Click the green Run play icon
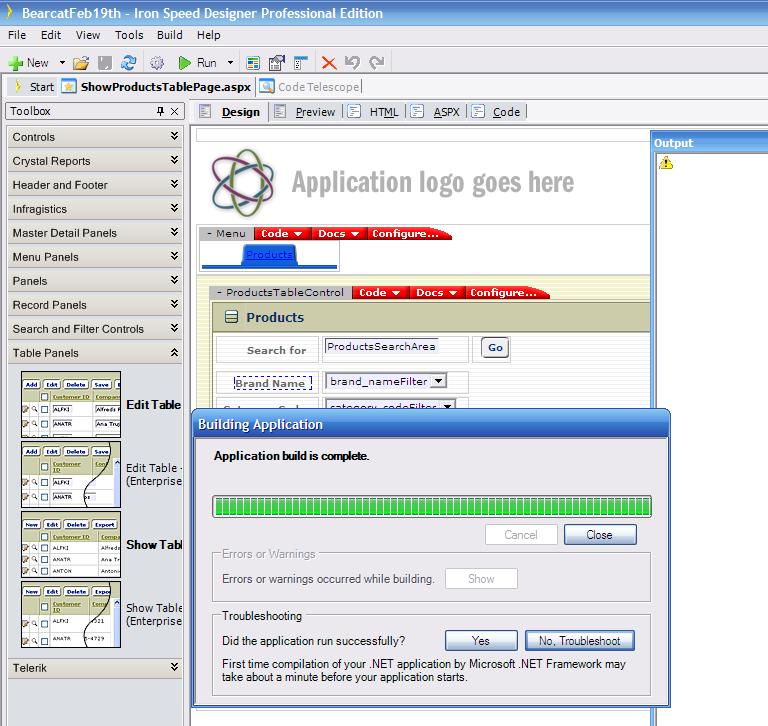Screen dimensions: 768x726 (185, 63)
